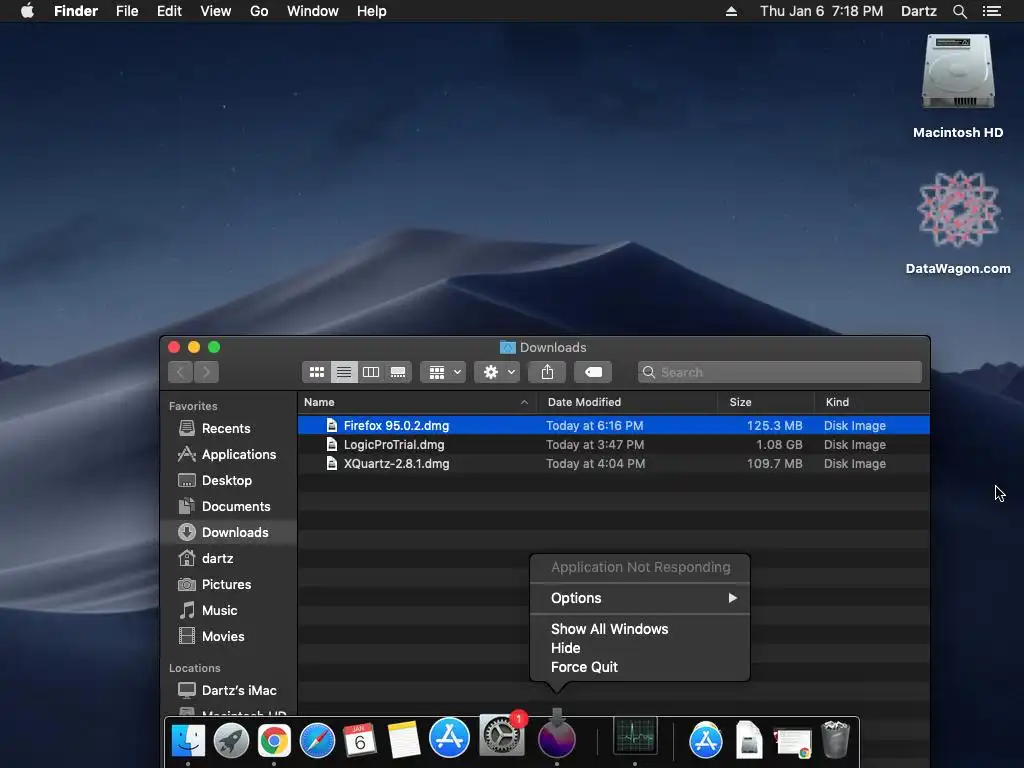Switch Finder to gallery view
1024x768 pixels.
[398, 372]
